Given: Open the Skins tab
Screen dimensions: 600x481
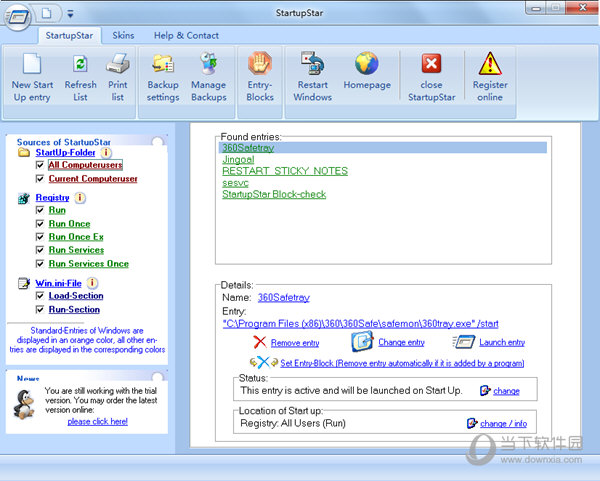Looking at the screenshot, I should [123, 36].
